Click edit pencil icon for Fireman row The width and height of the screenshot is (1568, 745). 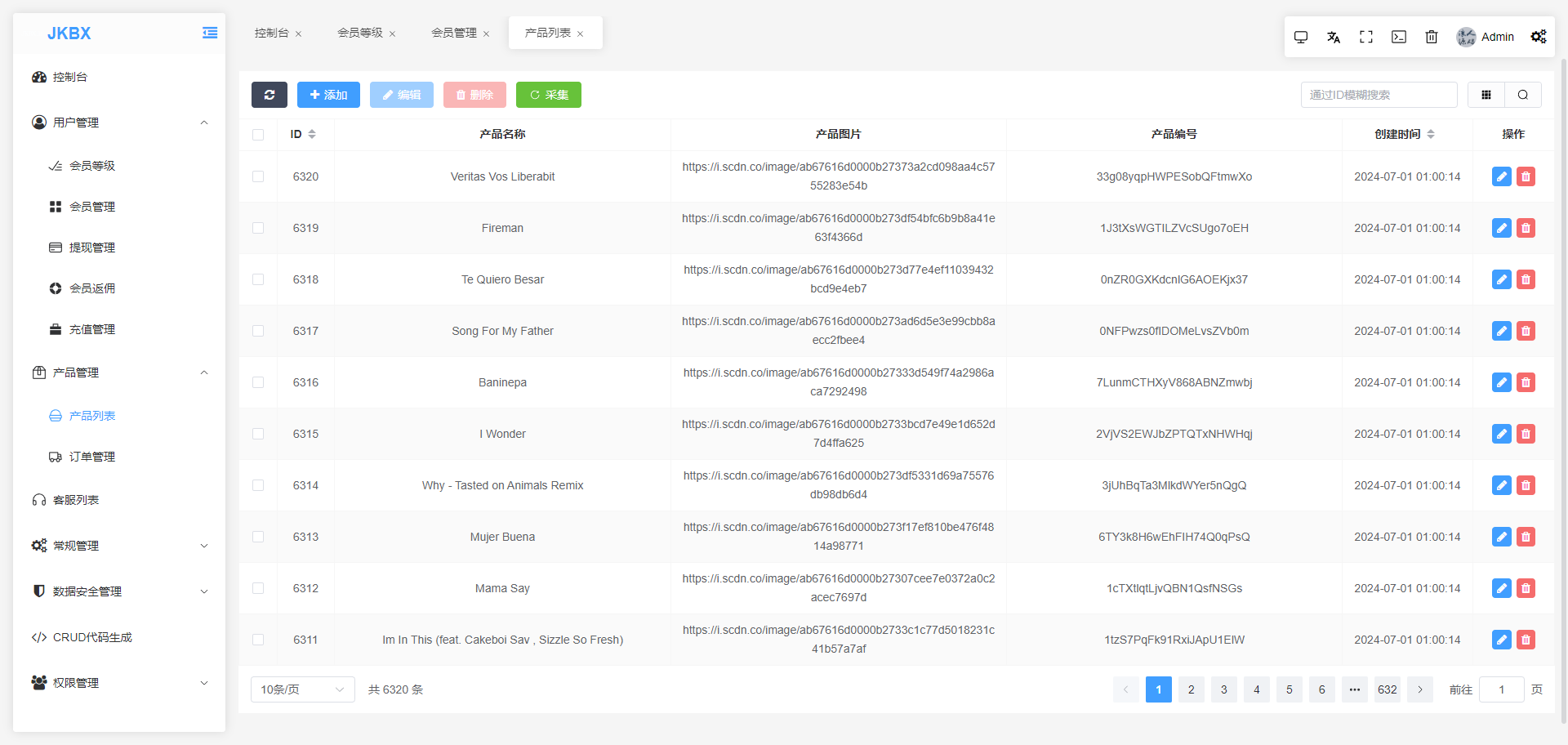1501,228
